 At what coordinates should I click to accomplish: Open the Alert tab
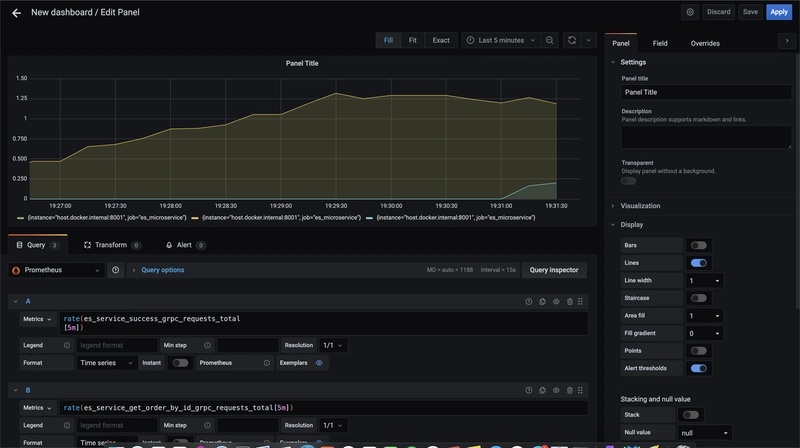185,245
